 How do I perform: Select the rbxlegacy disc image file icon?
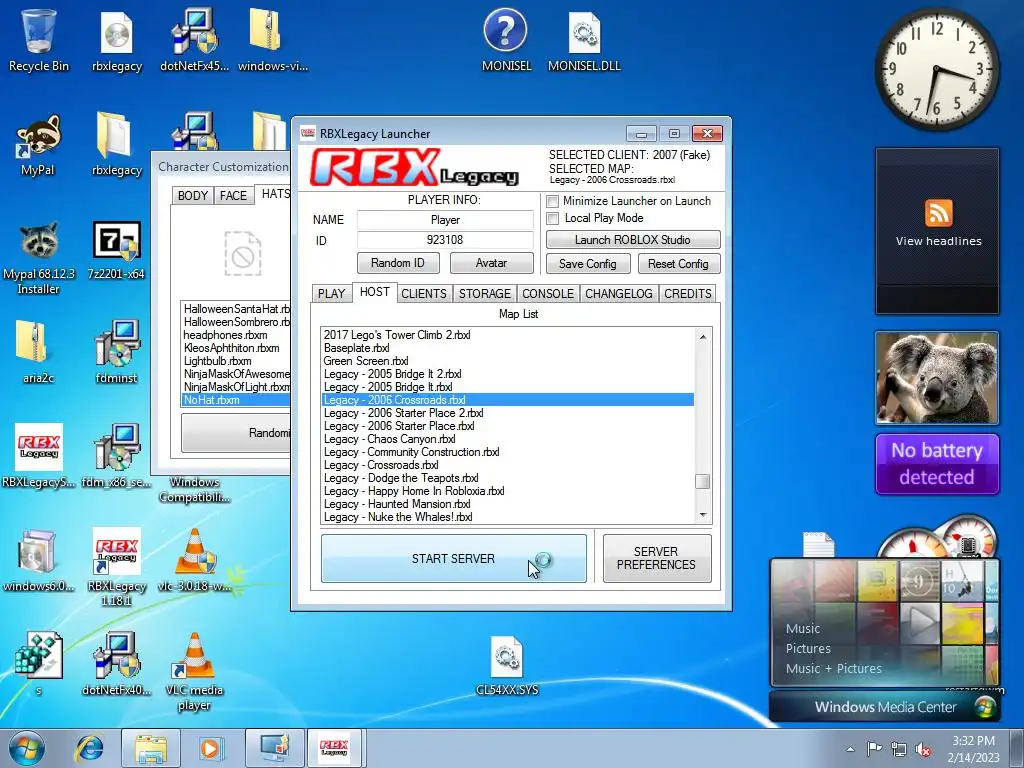point(117,40)
